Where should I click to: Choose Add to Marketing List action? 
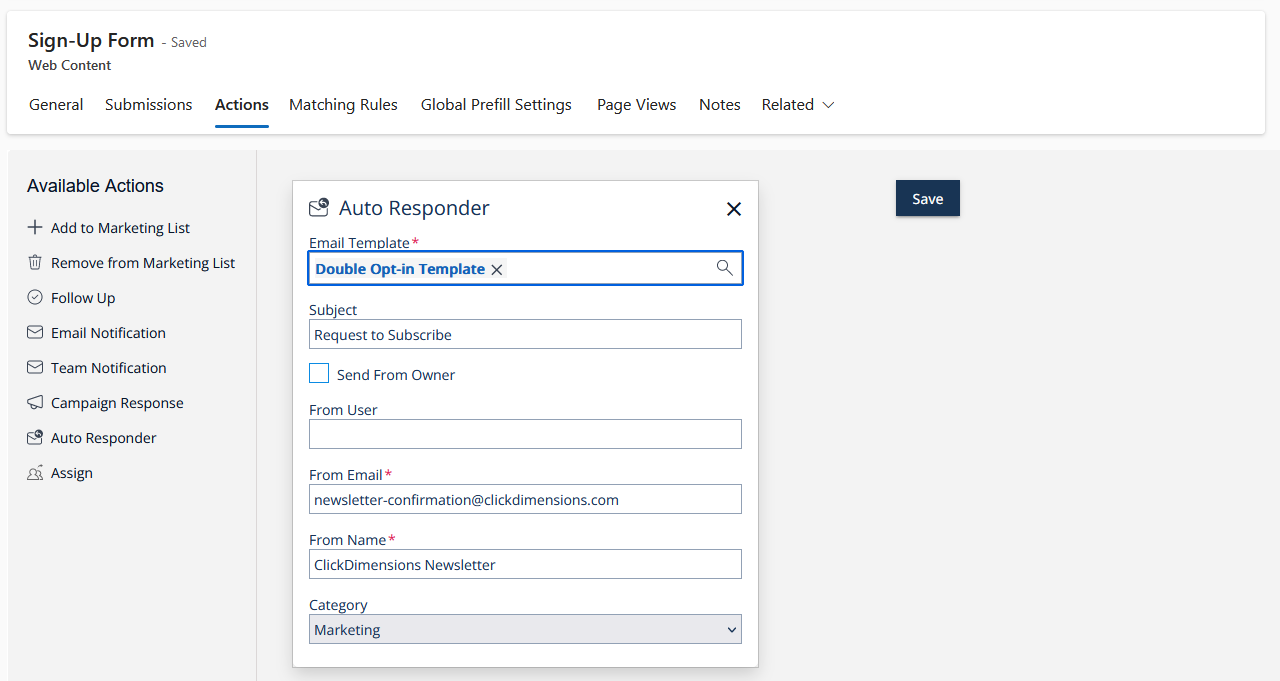point(120,228)
